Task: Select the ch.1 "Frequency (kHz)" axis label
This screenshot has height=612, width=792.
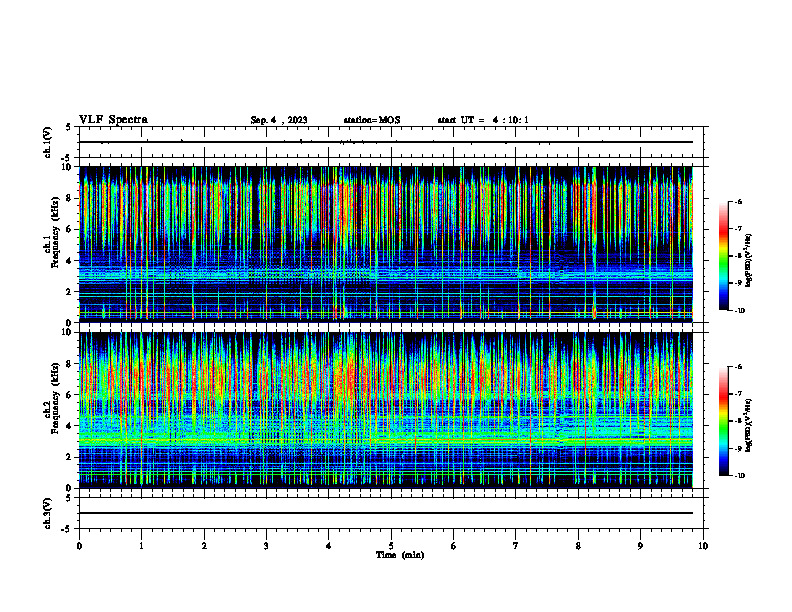Action: (x=56, y=230)
